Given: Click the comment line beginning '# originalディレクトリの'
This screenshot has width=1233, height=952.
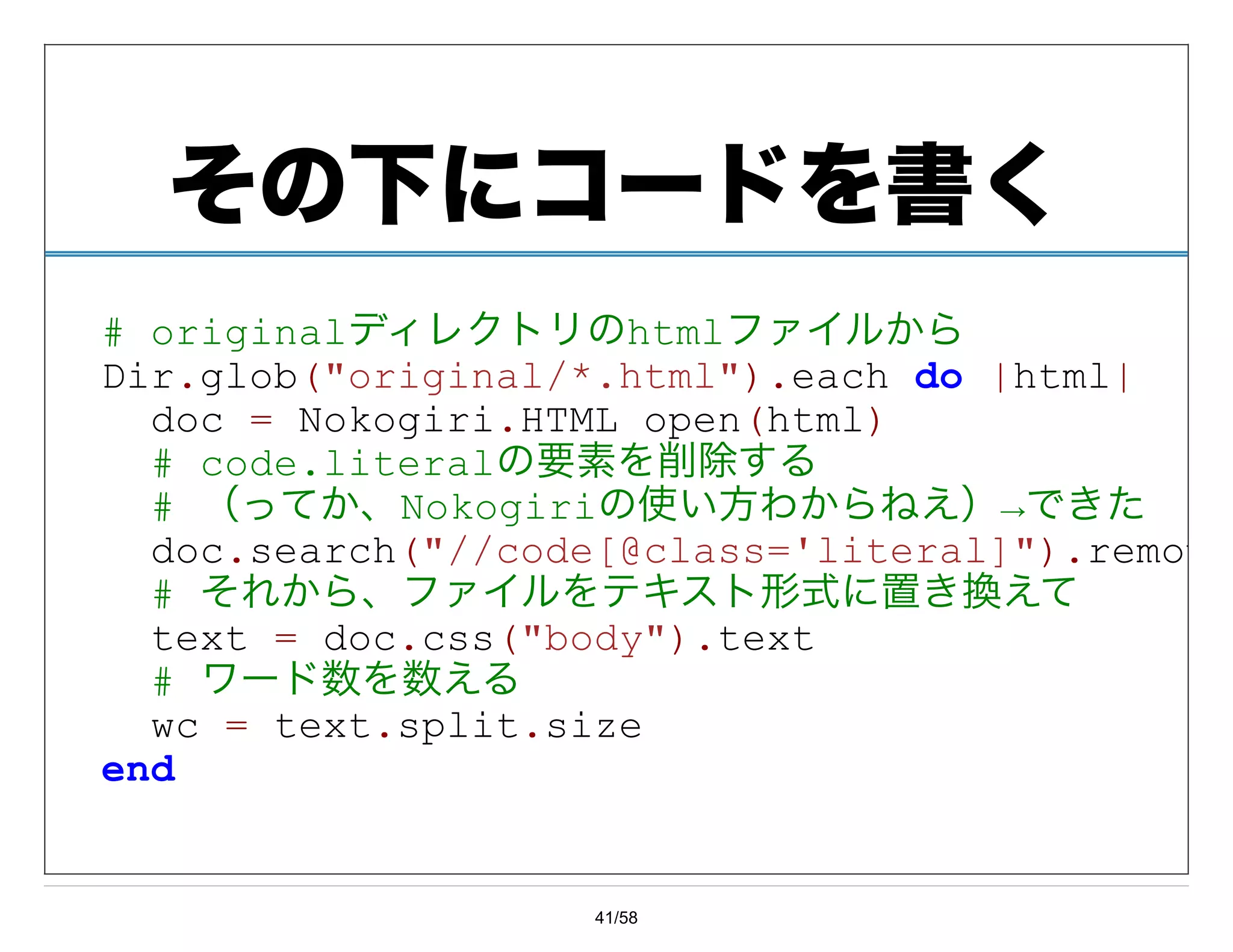Looking at the screenshot, I should 532,330.
